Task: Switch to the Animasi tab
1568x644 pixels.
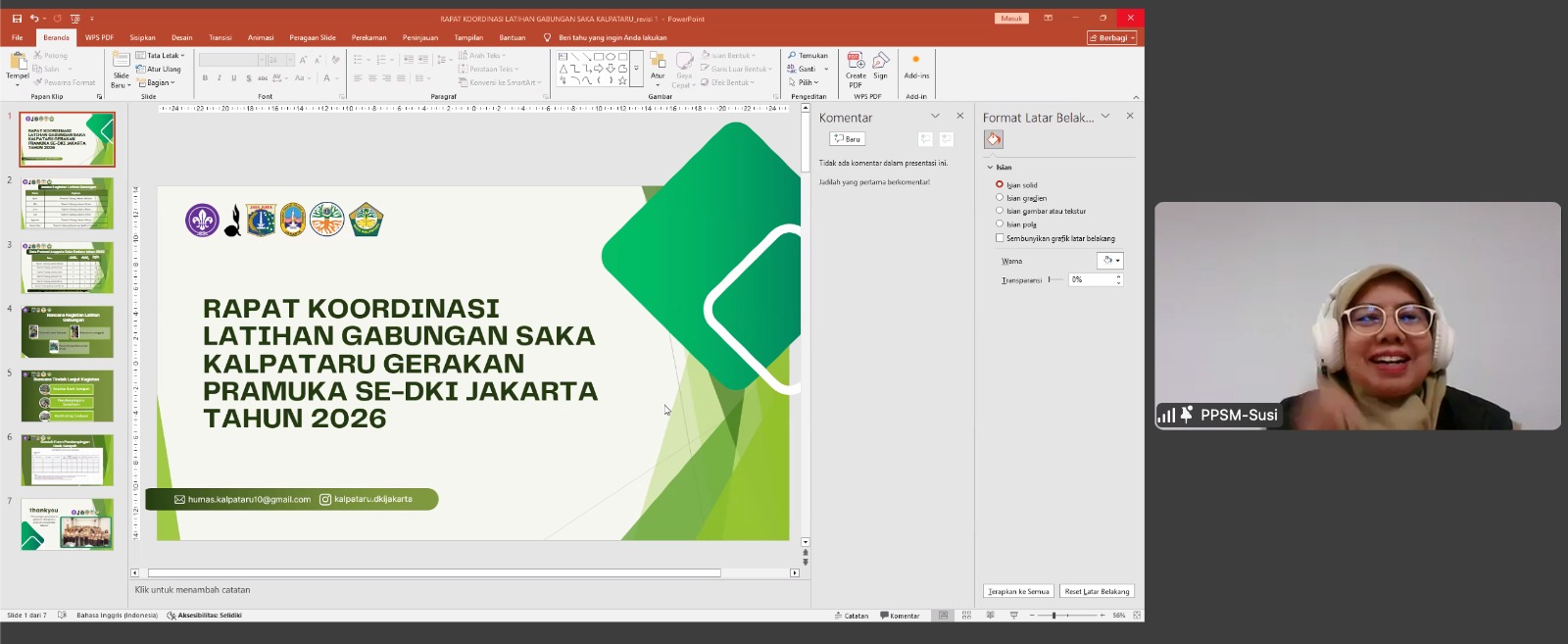Action: click(x=261, y=37)
